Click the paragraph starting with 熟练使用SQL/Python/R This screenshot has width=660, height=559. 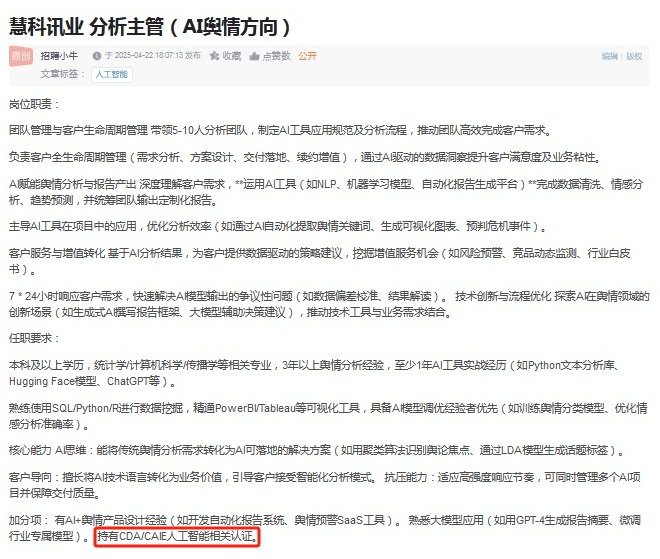(328, 416)
